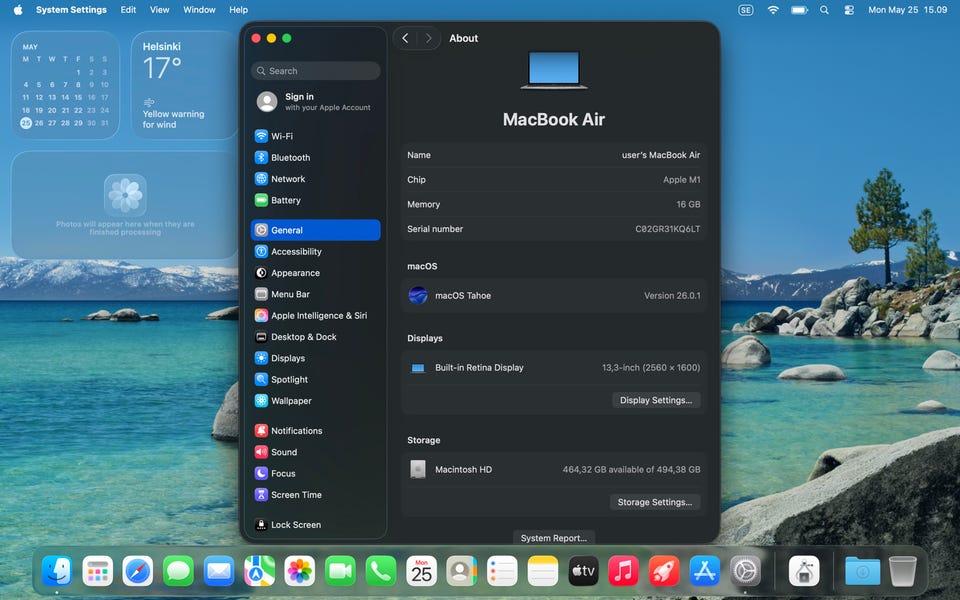960x600 pixels.
Task: Open Lock Screen settings
Action: click(315, 525)
